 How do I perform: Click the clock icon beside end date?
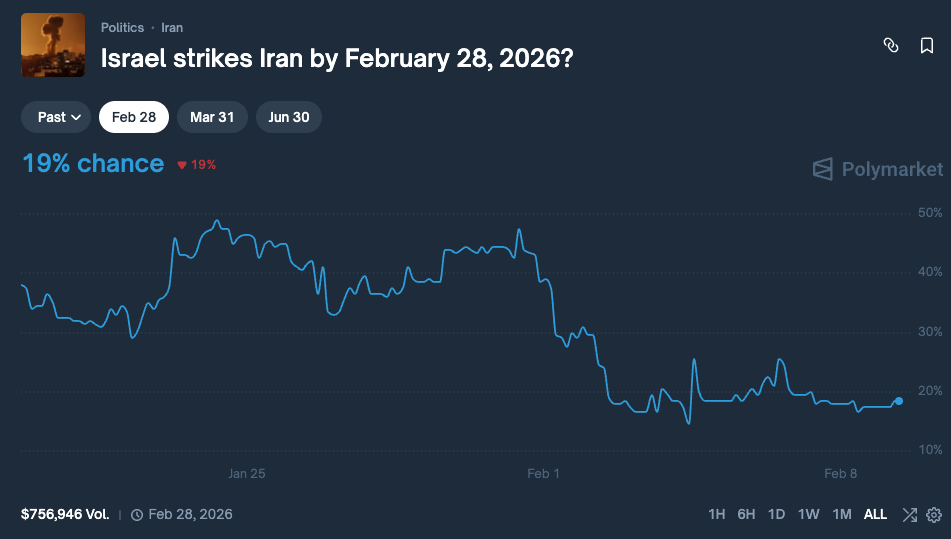pyautogui.click(x=137, y=515)
